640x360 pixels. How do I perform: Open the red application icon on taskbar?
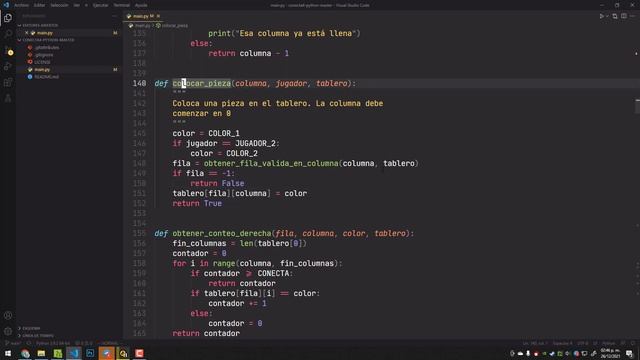[x=139, y=353]
